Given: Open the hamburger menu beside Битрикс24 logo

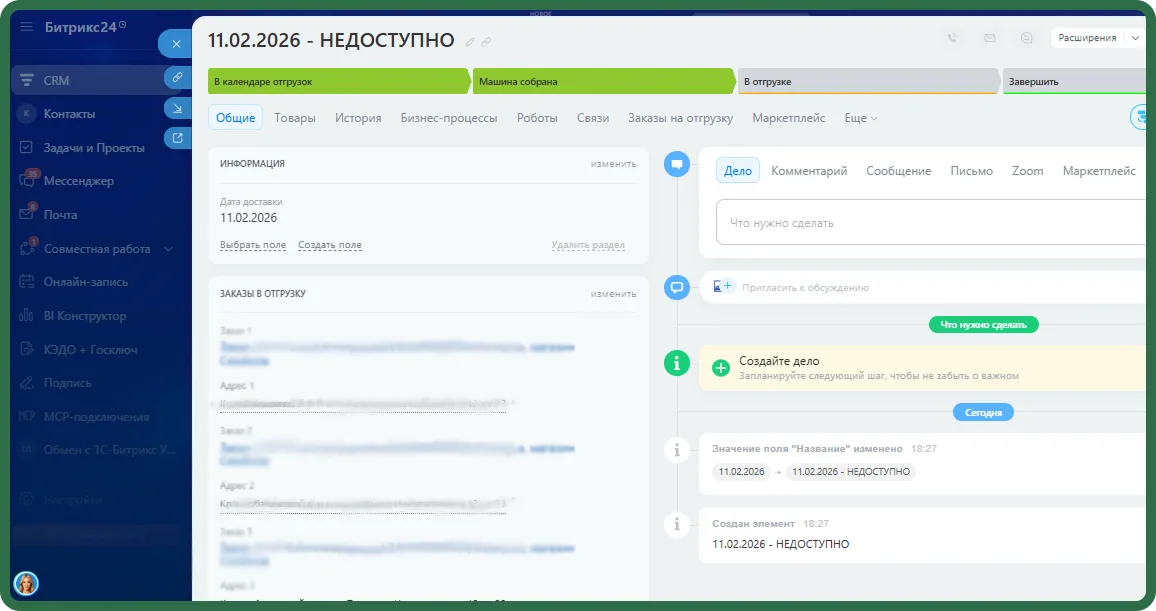Looking at the screenshot, I should click(27, 27).
